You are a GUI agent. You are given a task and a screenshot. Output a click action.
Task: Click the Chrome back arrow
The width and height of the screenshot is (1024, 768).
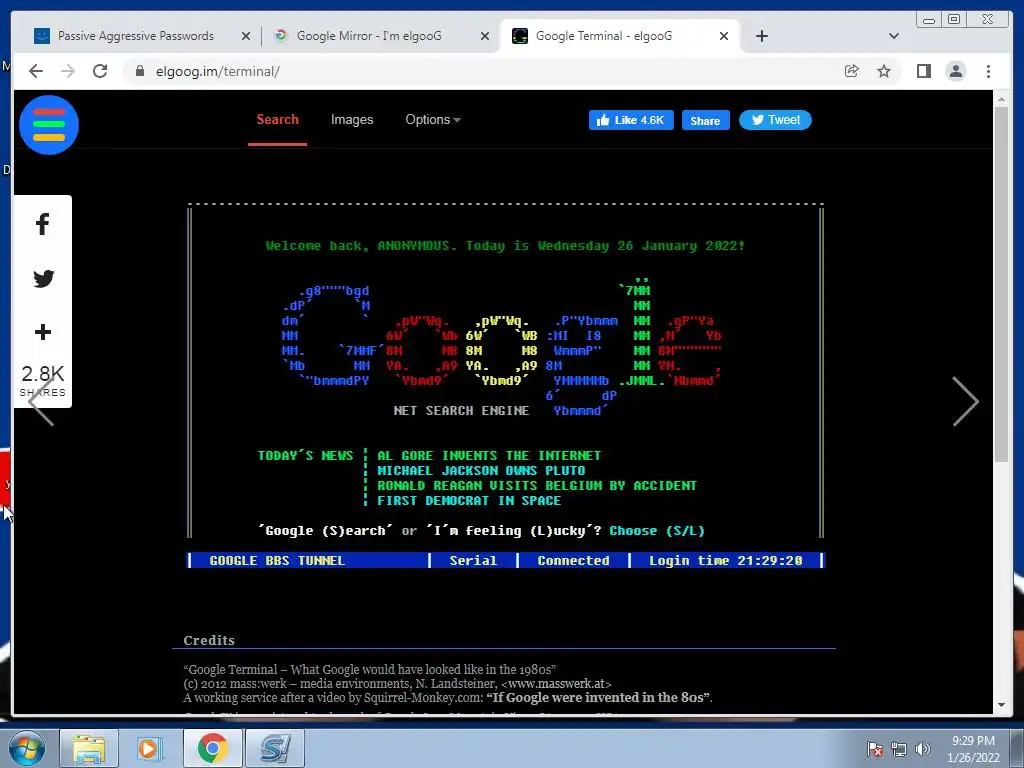click(x=35, y=71)
